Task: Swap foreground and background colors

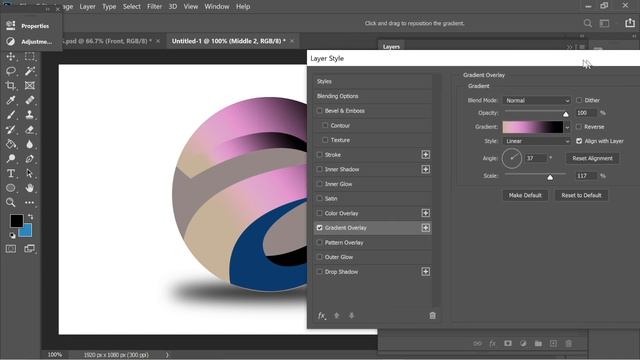Action: tap(31, 217)
